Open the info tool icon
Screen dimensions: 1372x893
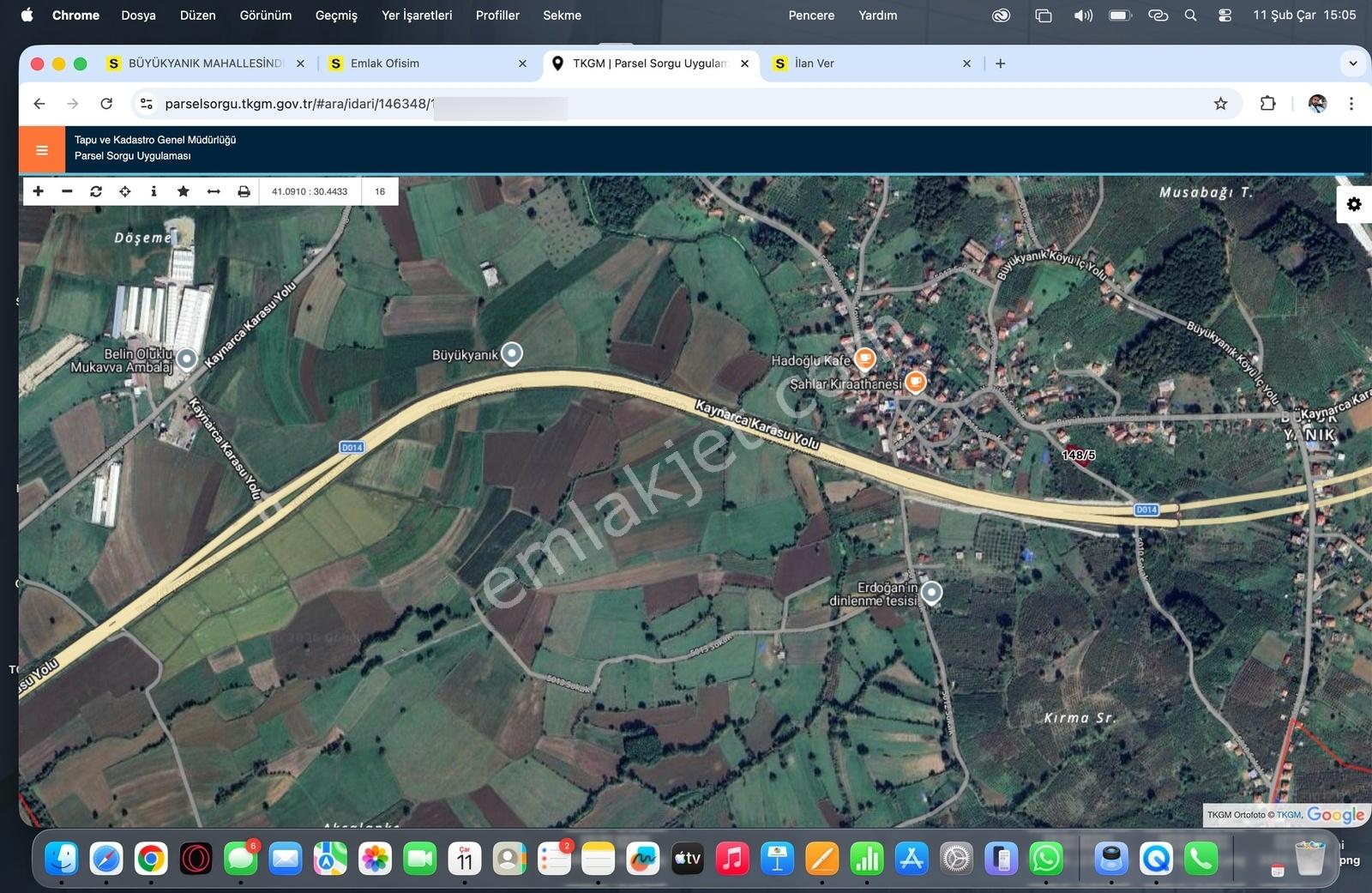pyautogui.click(x=153, y=191)
